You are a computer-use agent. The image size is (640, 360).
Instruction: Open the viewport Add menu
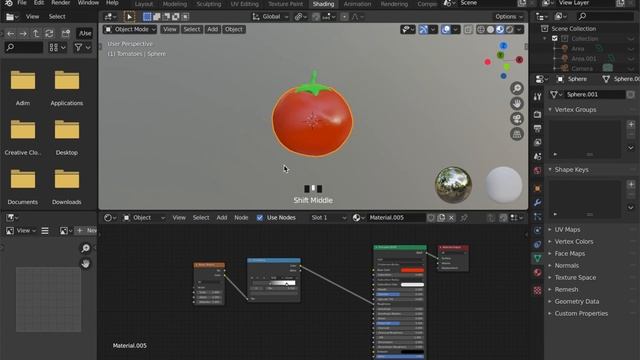212,29
